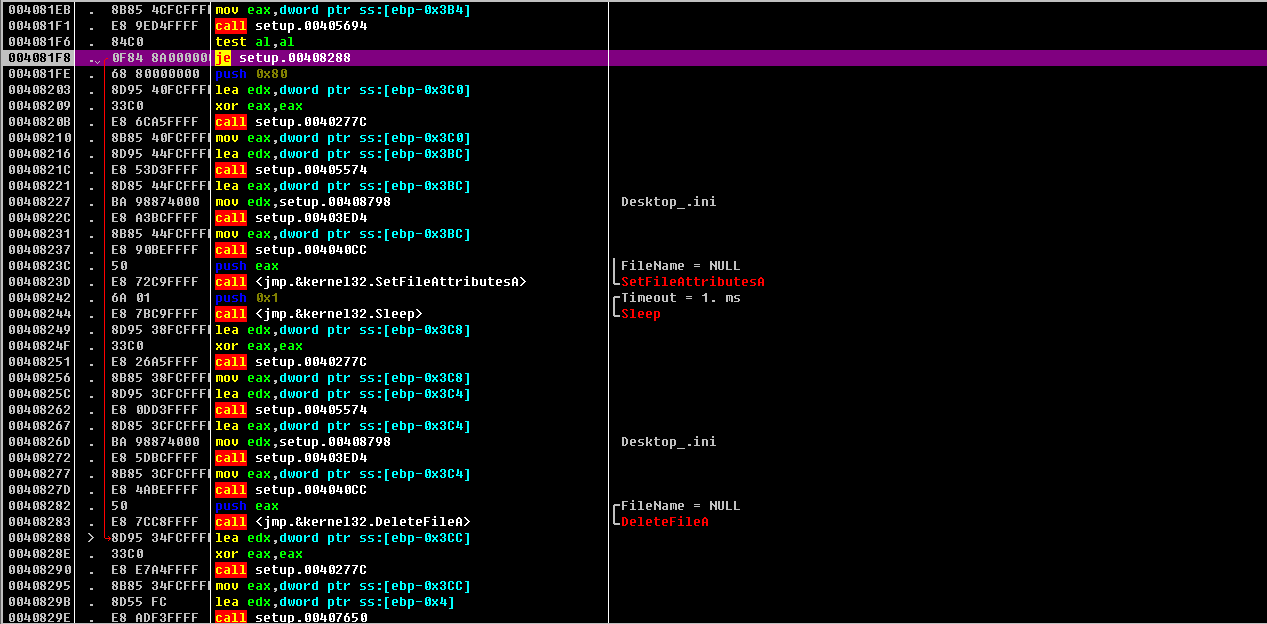Click address 00408210 in the address column
The height and width of the screenshot is (624, 1267).
click(39, 138)
